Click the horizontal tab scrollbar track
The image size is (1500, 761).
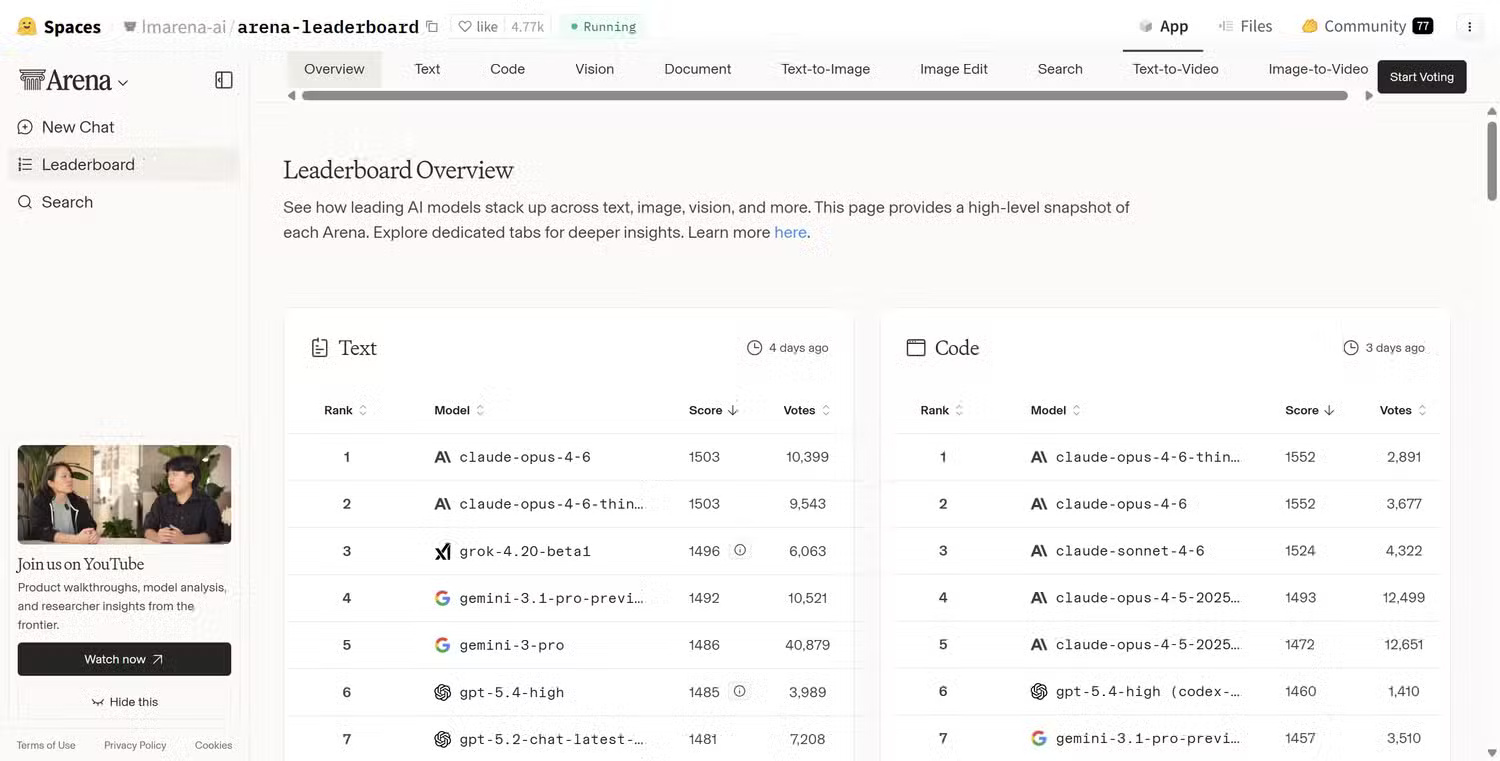pos(825,96)
